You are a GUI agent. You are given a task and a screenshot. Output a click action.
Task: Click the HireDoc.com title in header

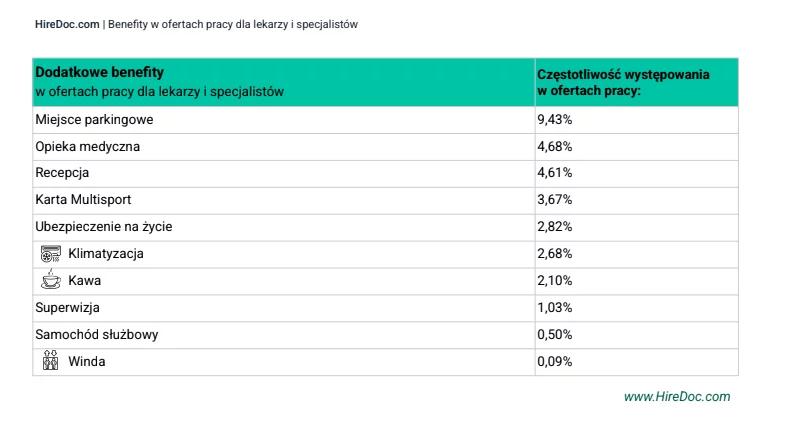pos(67,24)
